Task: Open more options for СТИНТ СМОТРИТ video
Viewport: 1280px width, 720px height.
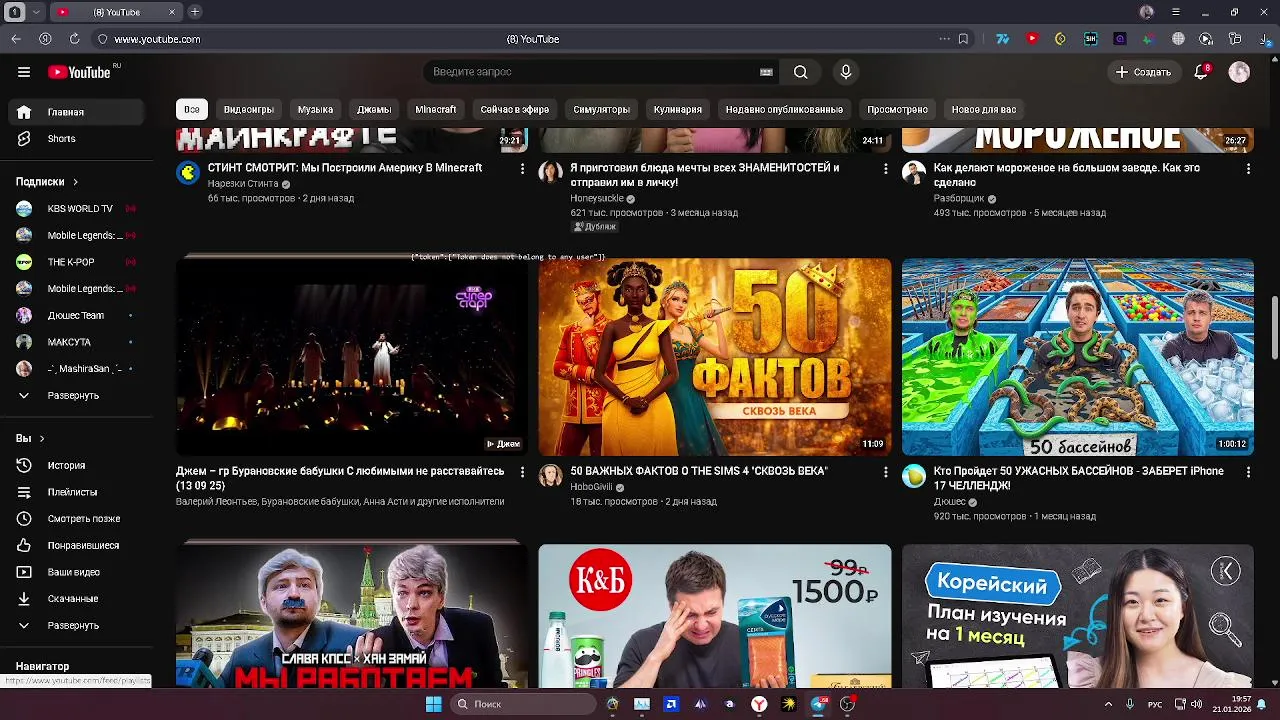Action: 522,169
